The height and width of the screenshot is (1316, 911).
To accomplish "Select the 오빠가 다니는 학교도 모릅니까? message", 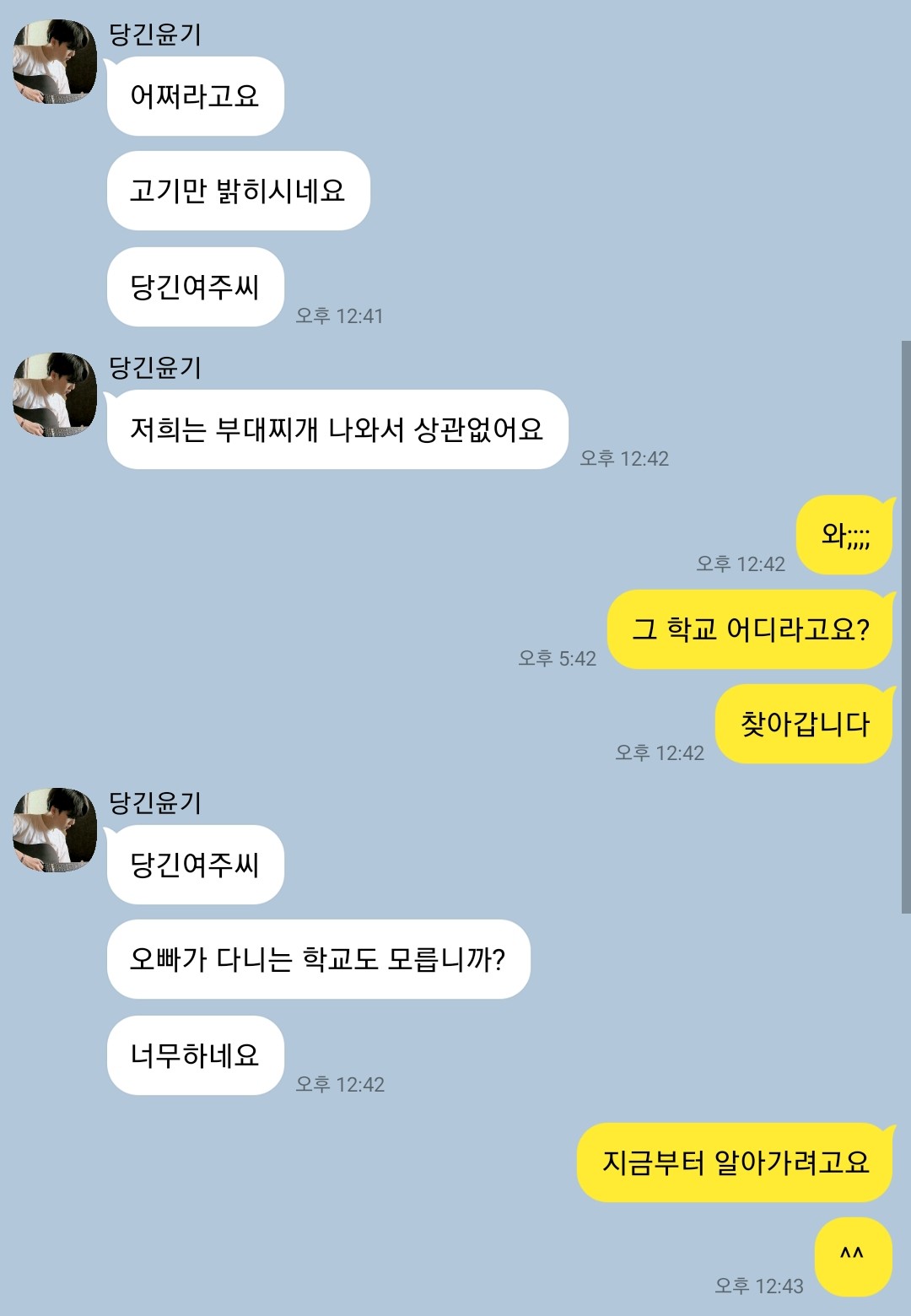I will point(319,959).
